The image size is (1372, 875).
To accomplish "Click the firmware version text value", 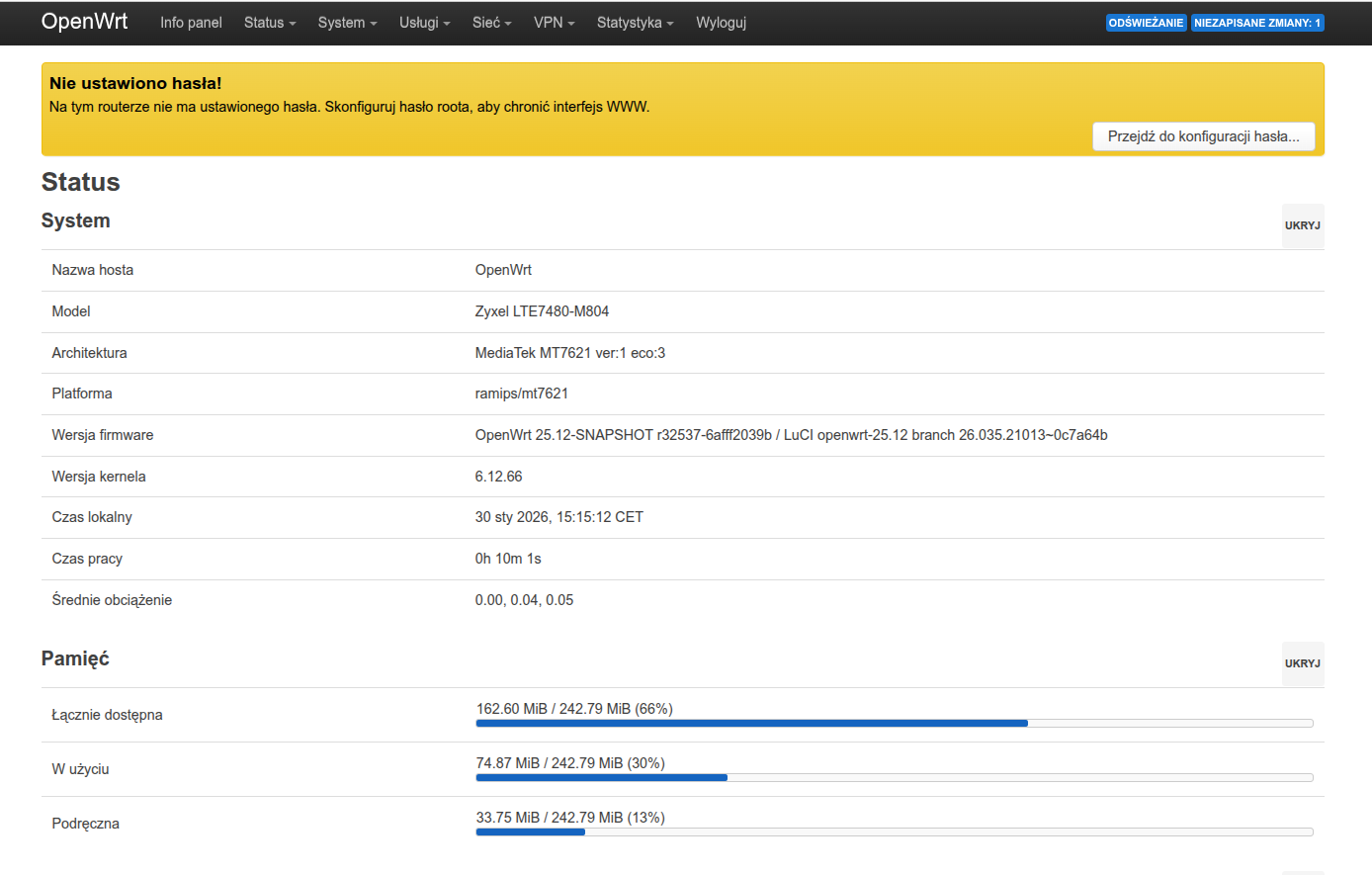I will [x=791, y=435].
